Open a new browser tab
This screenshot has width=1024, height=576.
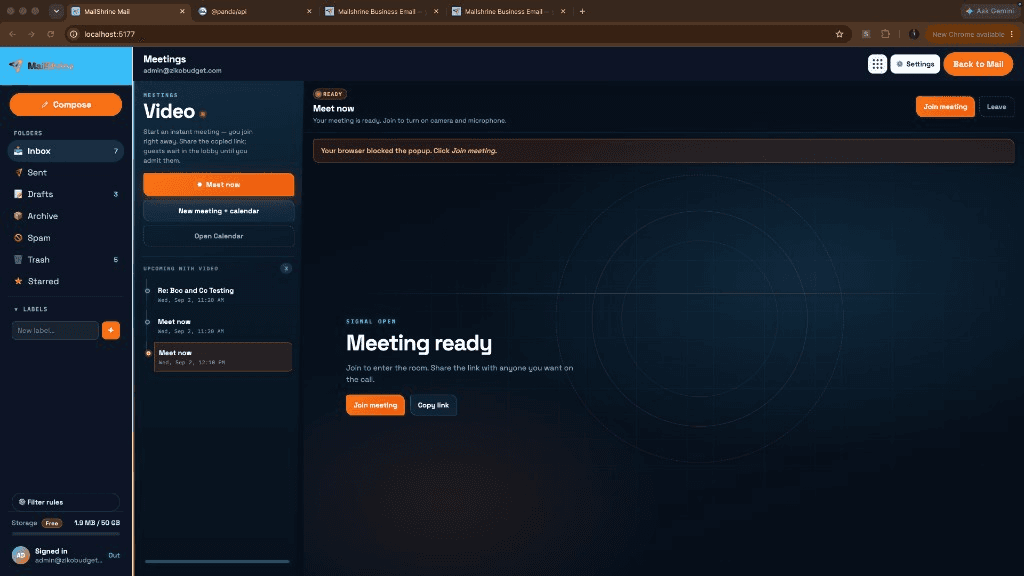click(582, 11)
